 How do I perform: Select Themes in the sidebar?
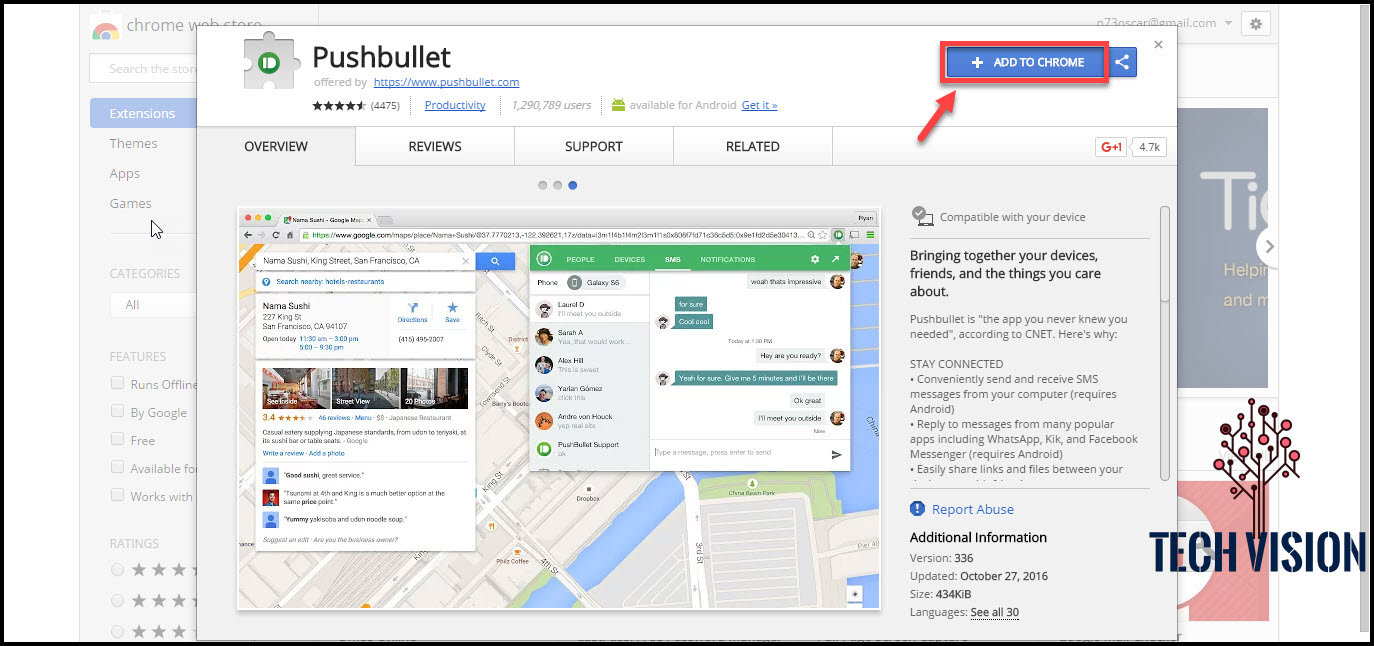133,143
